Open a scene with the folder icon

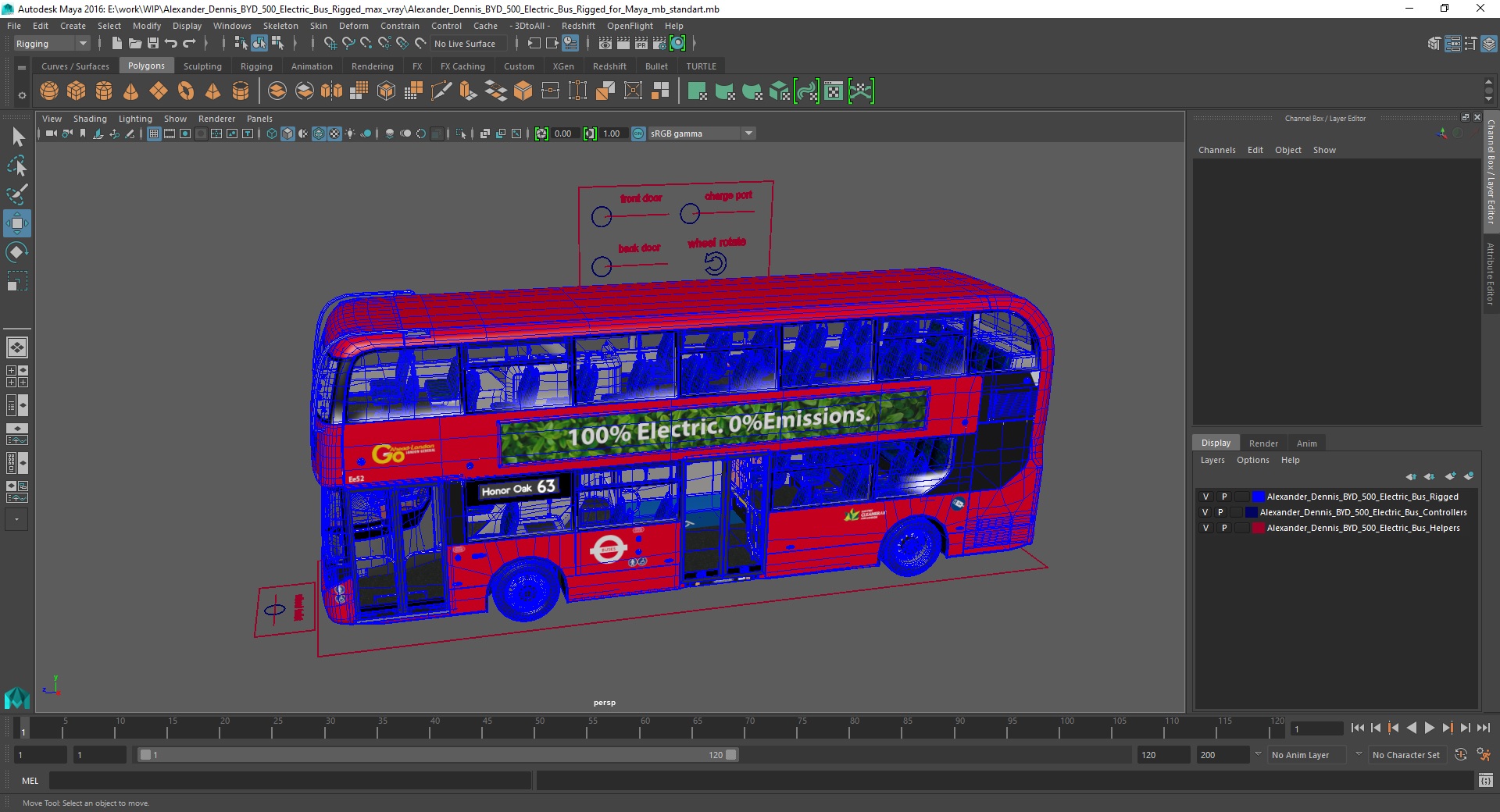134,44
